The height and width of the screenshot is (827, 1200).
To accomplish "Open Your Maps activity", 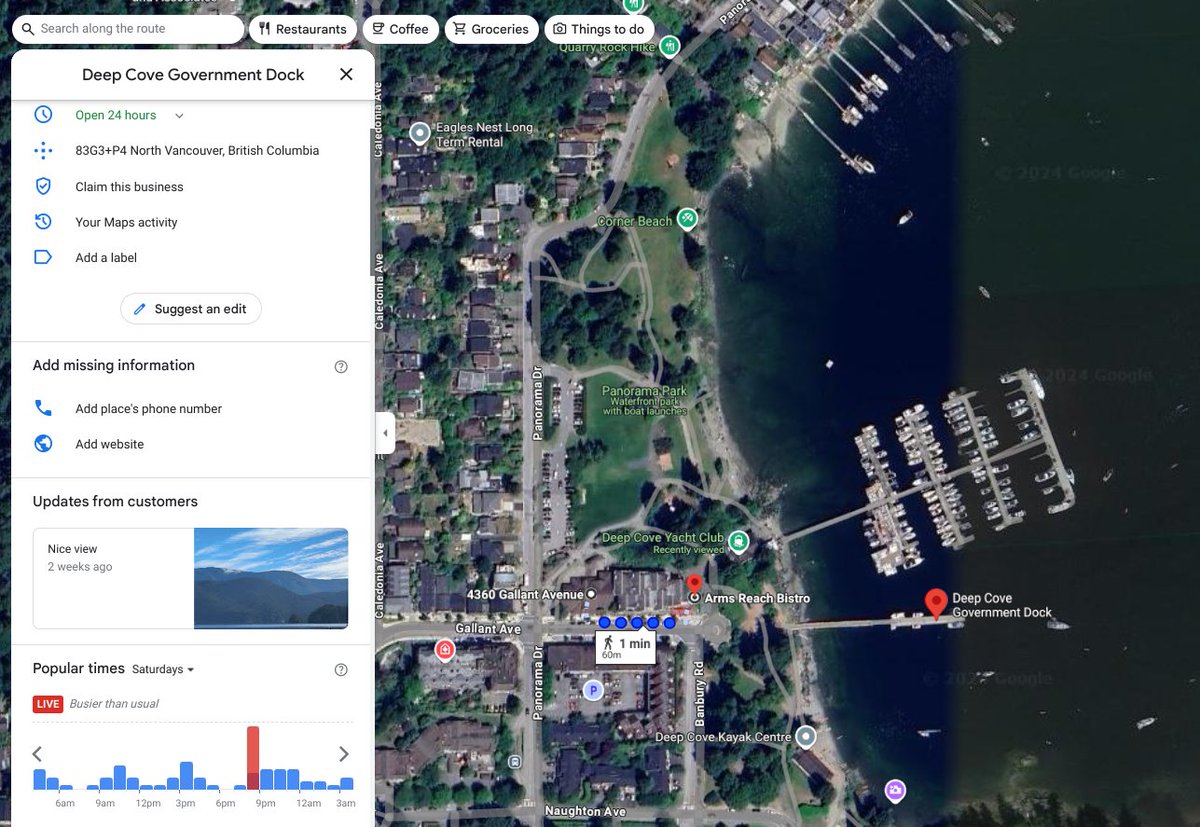I will (x=126, y=222).
